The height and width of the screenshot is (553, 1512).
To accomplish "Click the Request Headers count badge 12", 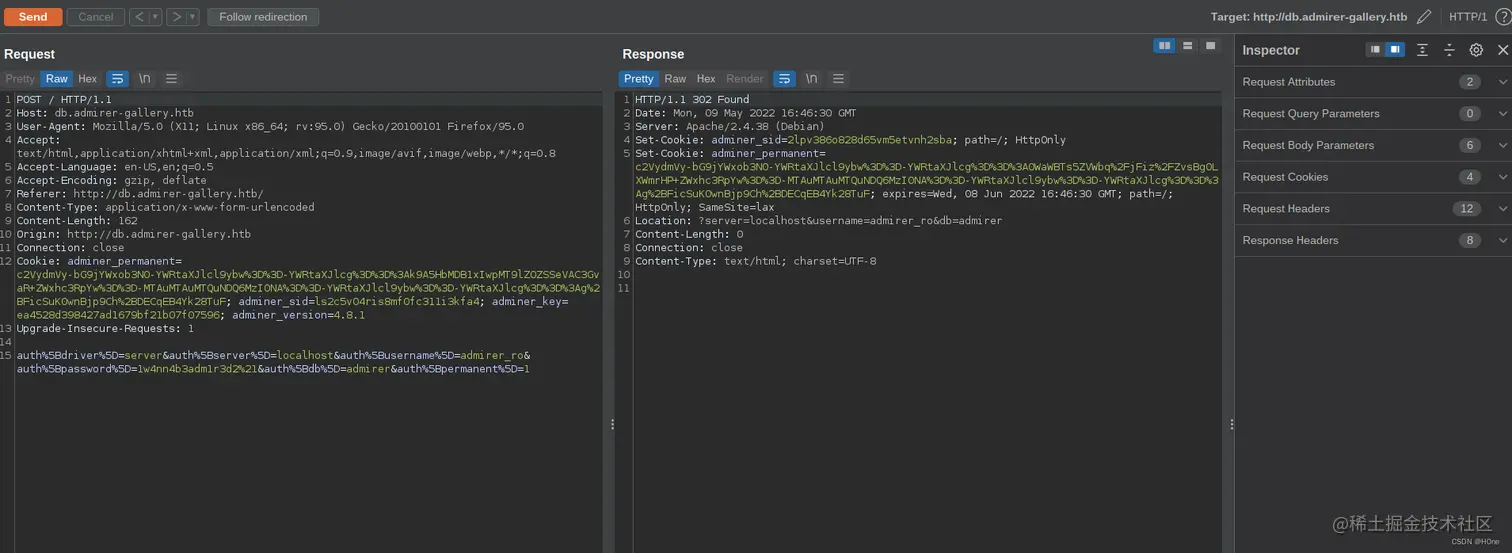I will [1467, 209].
